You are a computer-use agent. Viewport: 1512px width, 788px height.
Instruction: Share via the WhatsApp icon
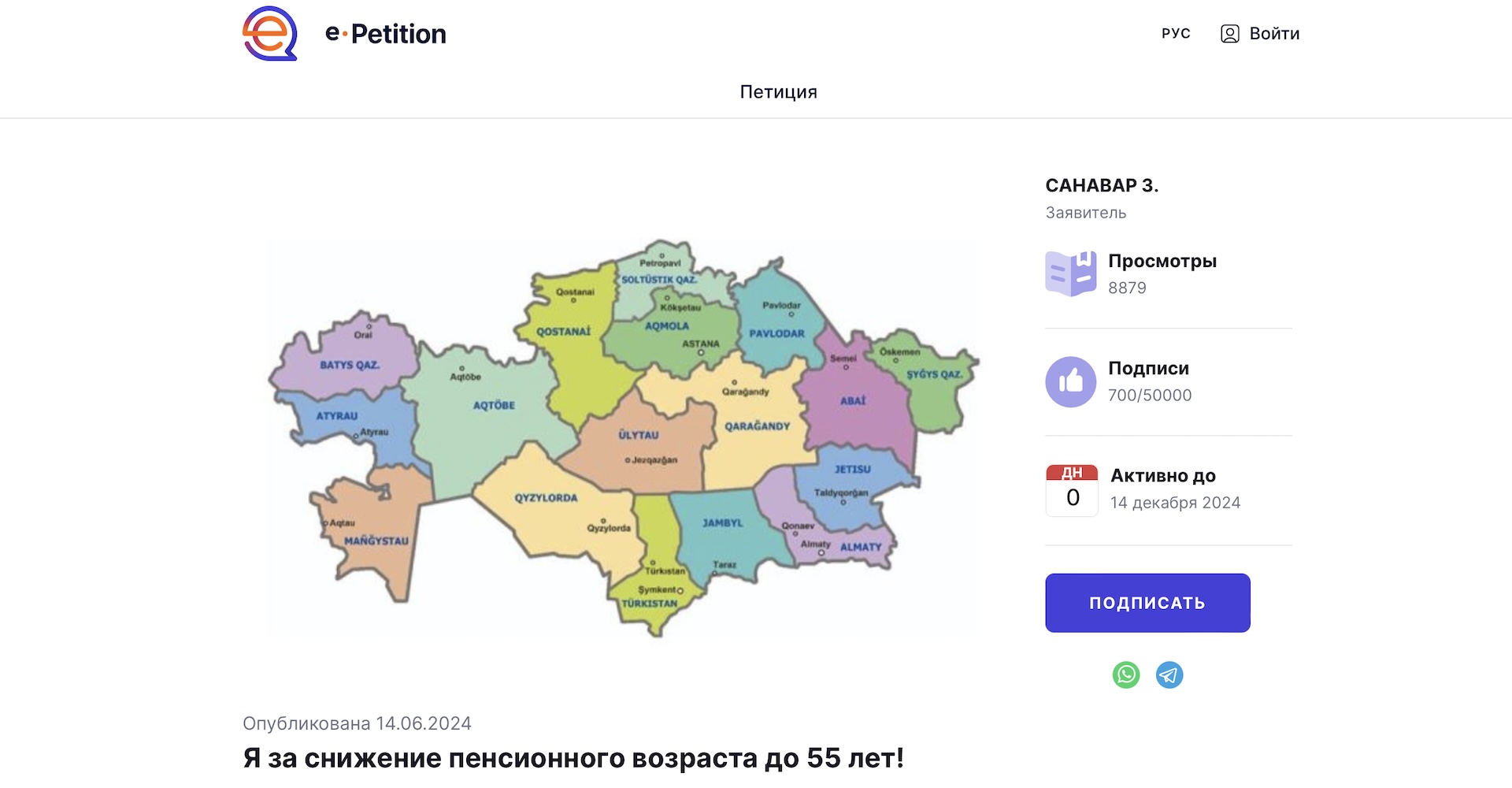pyautogui.click(x=1125, y=675)
